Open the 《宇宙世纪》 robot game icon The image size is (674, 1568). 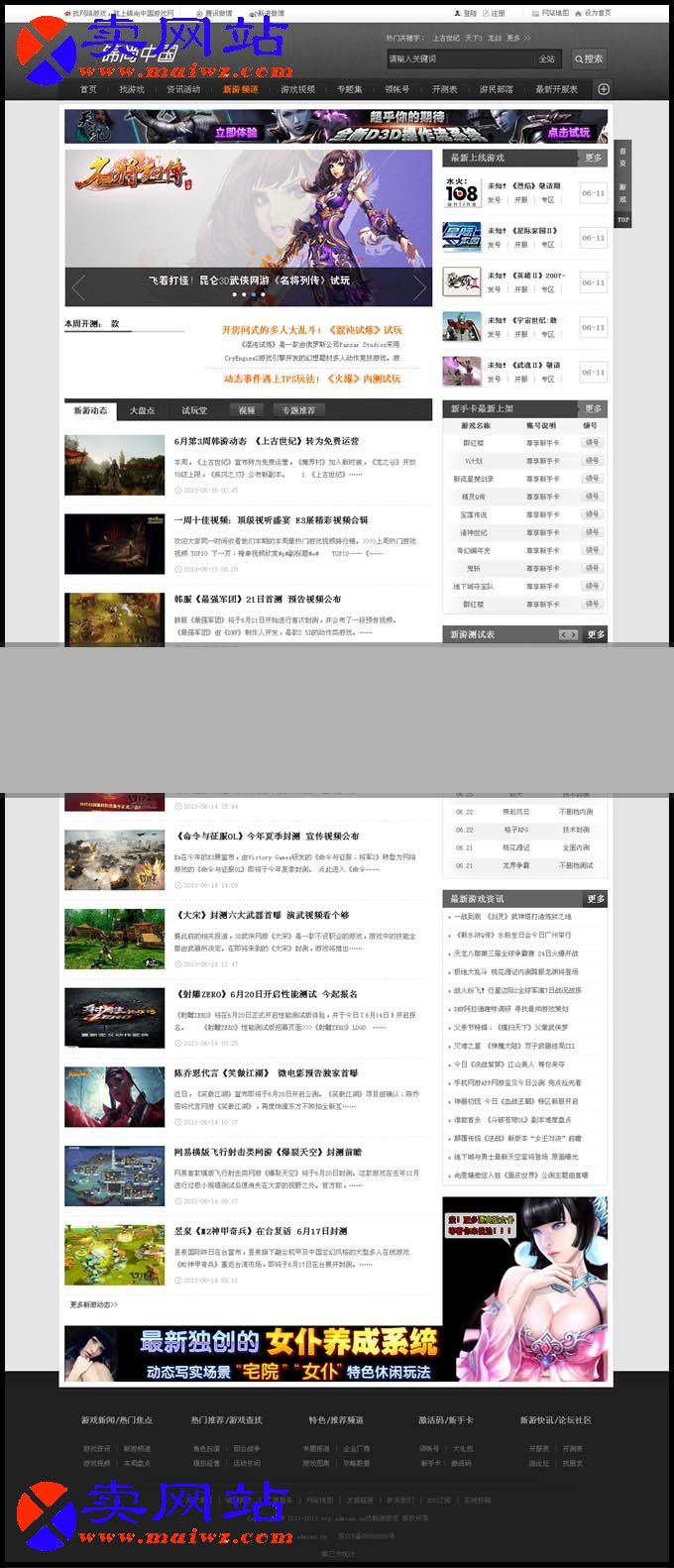click(x=461, y=327)
